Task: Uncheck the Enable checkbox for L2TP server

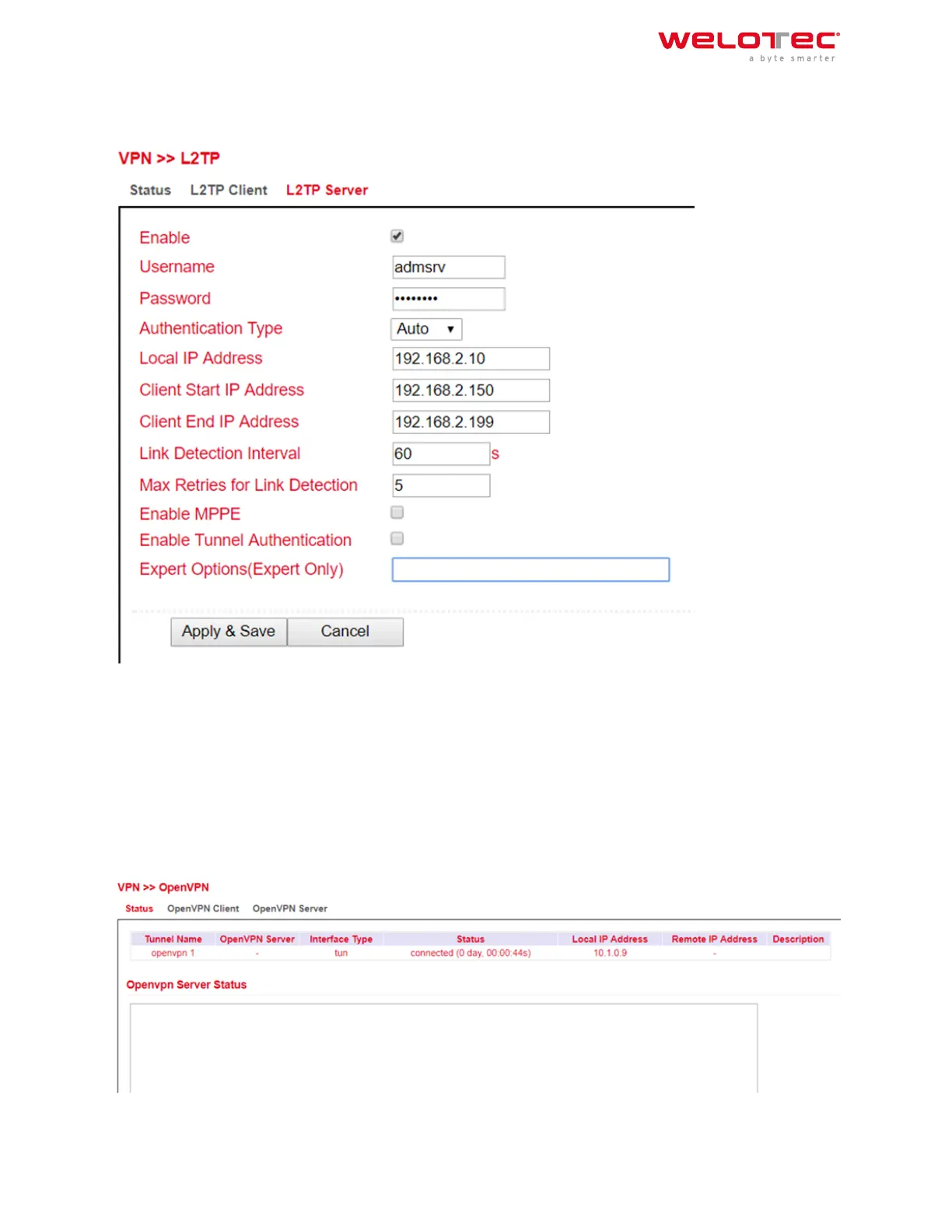Action: click(x=397, y=236)
